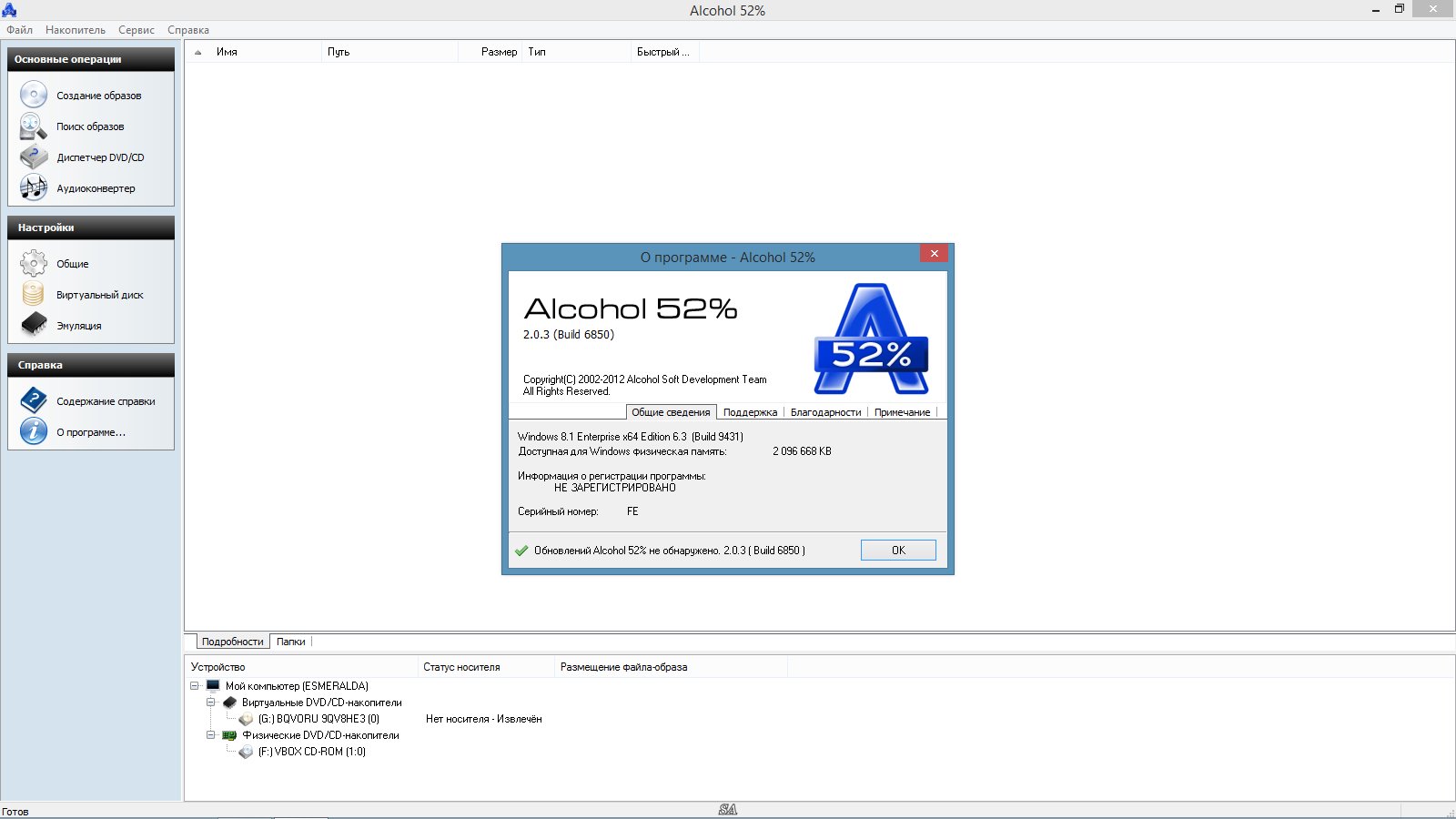Open Виртуальный диск settings link
Viewport: 1456px width, 819px height.
(100, 295)
